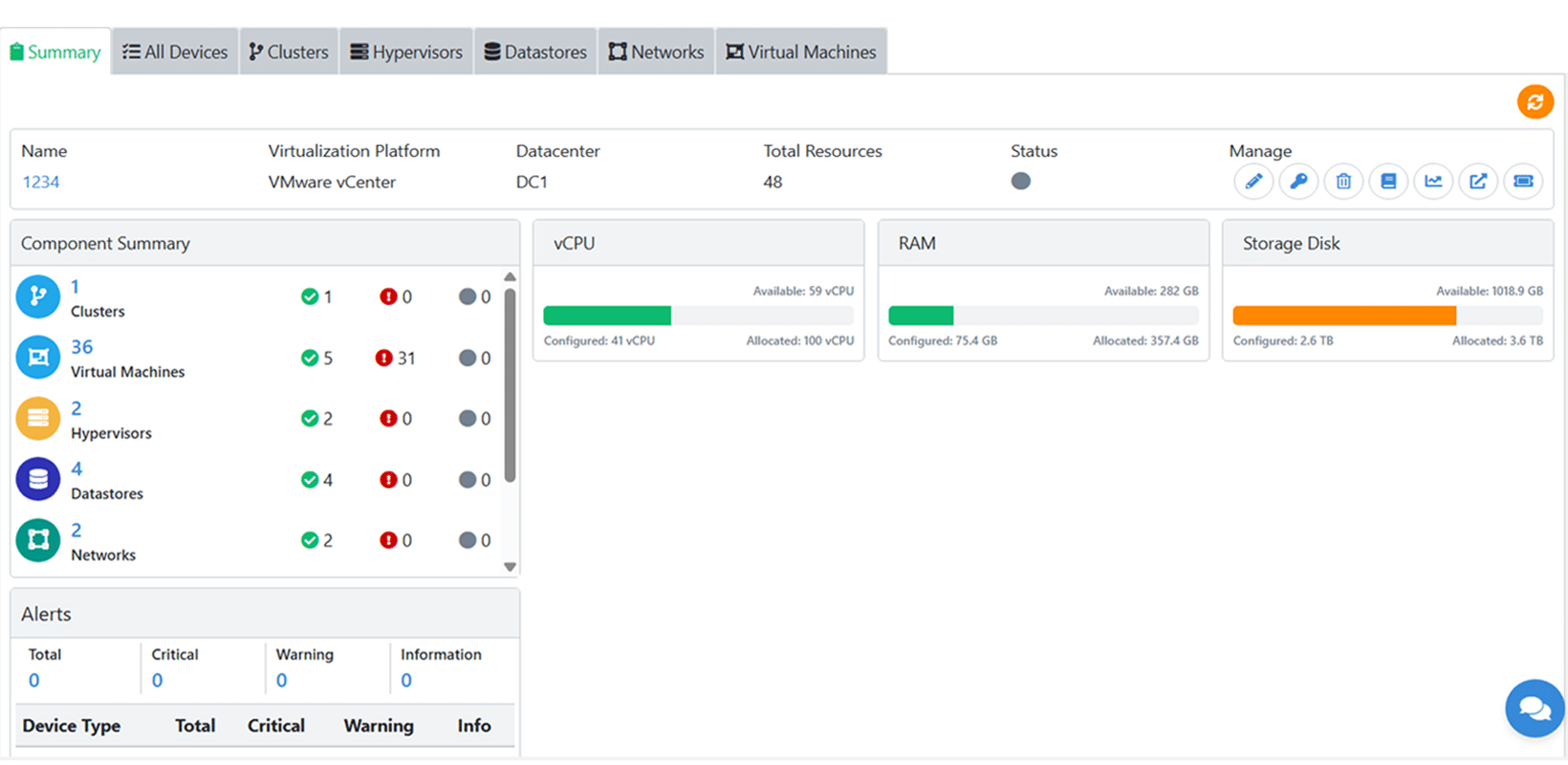1568x765 pixels.
Task: Click the orange Storage Disk usage bar
Action: (1343, 316)
